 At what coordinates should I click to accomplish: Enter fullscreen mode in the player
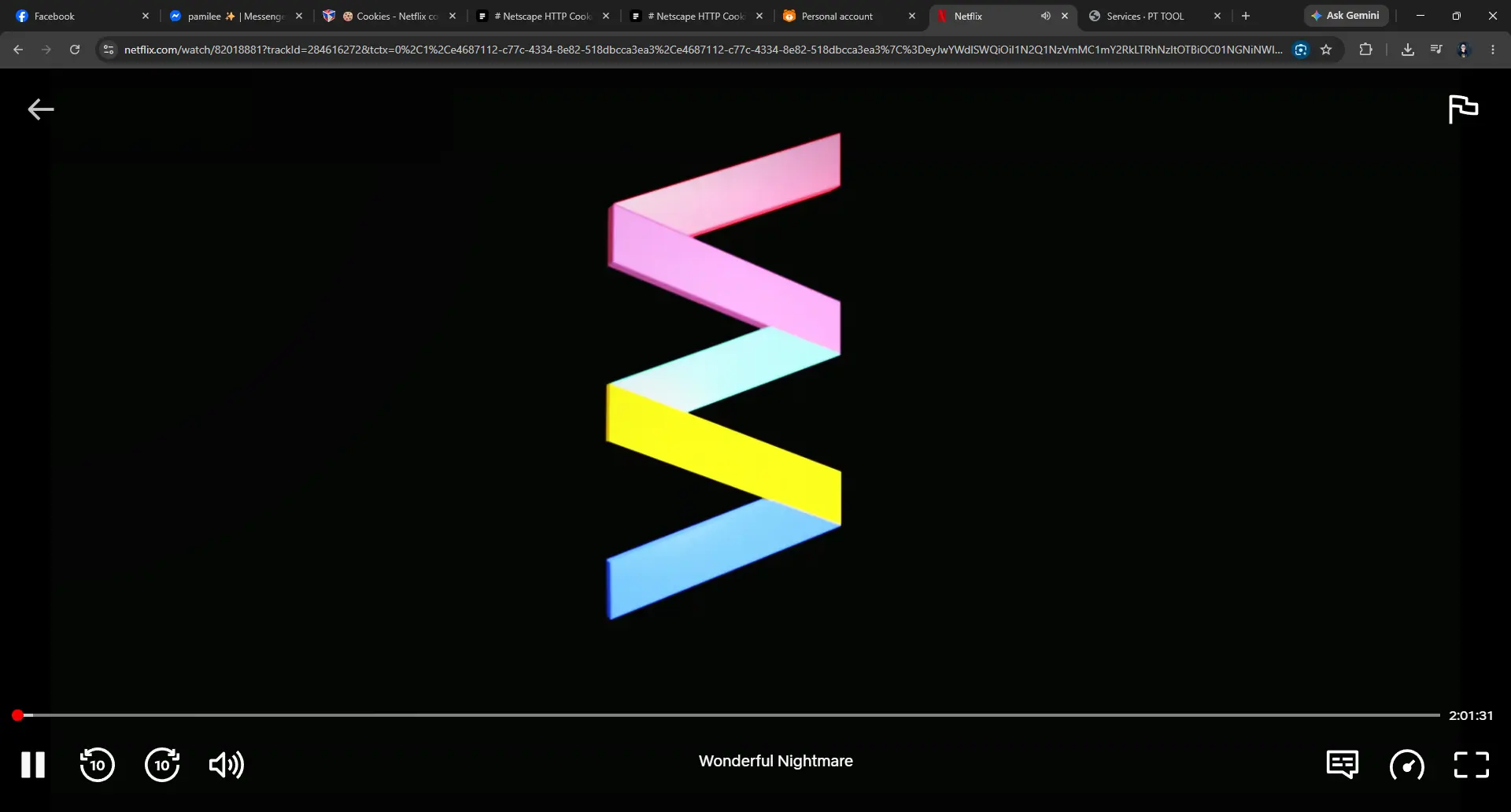[1472, 765]
